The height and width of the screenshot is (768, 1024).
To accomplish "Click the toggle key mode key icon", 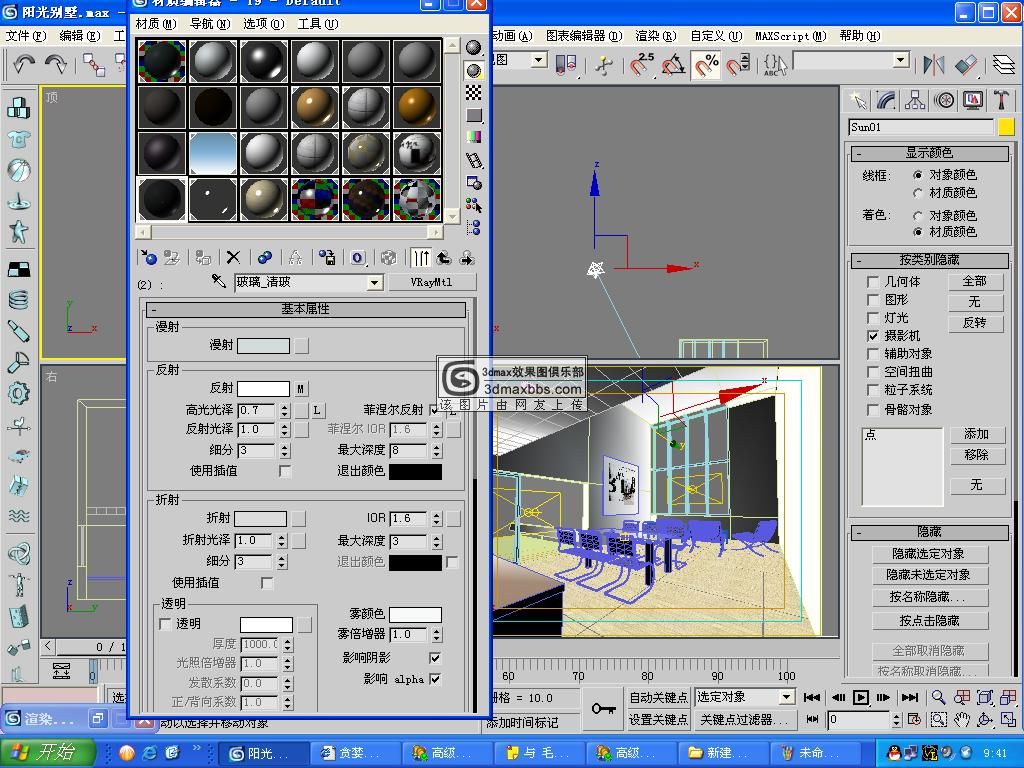I will click(x=603, y=709).
